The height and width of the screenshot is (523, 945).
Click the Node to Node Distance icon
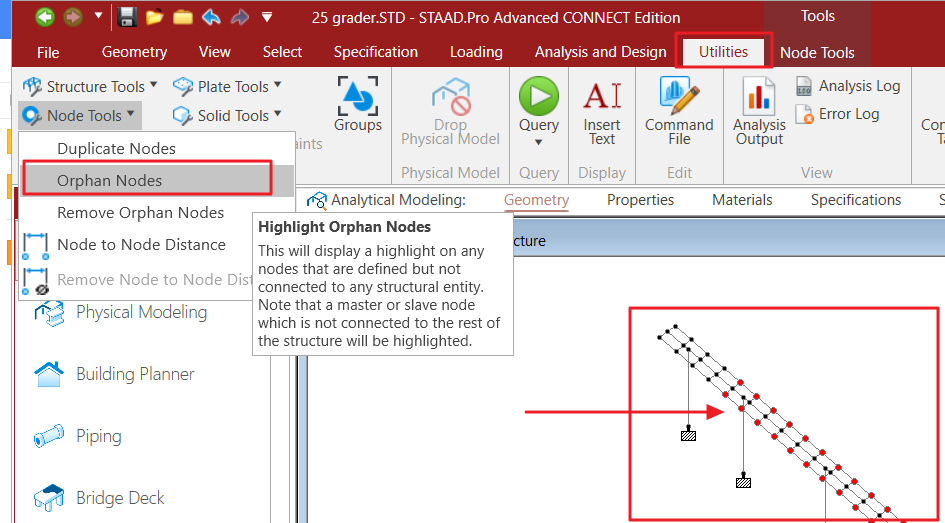35,246
